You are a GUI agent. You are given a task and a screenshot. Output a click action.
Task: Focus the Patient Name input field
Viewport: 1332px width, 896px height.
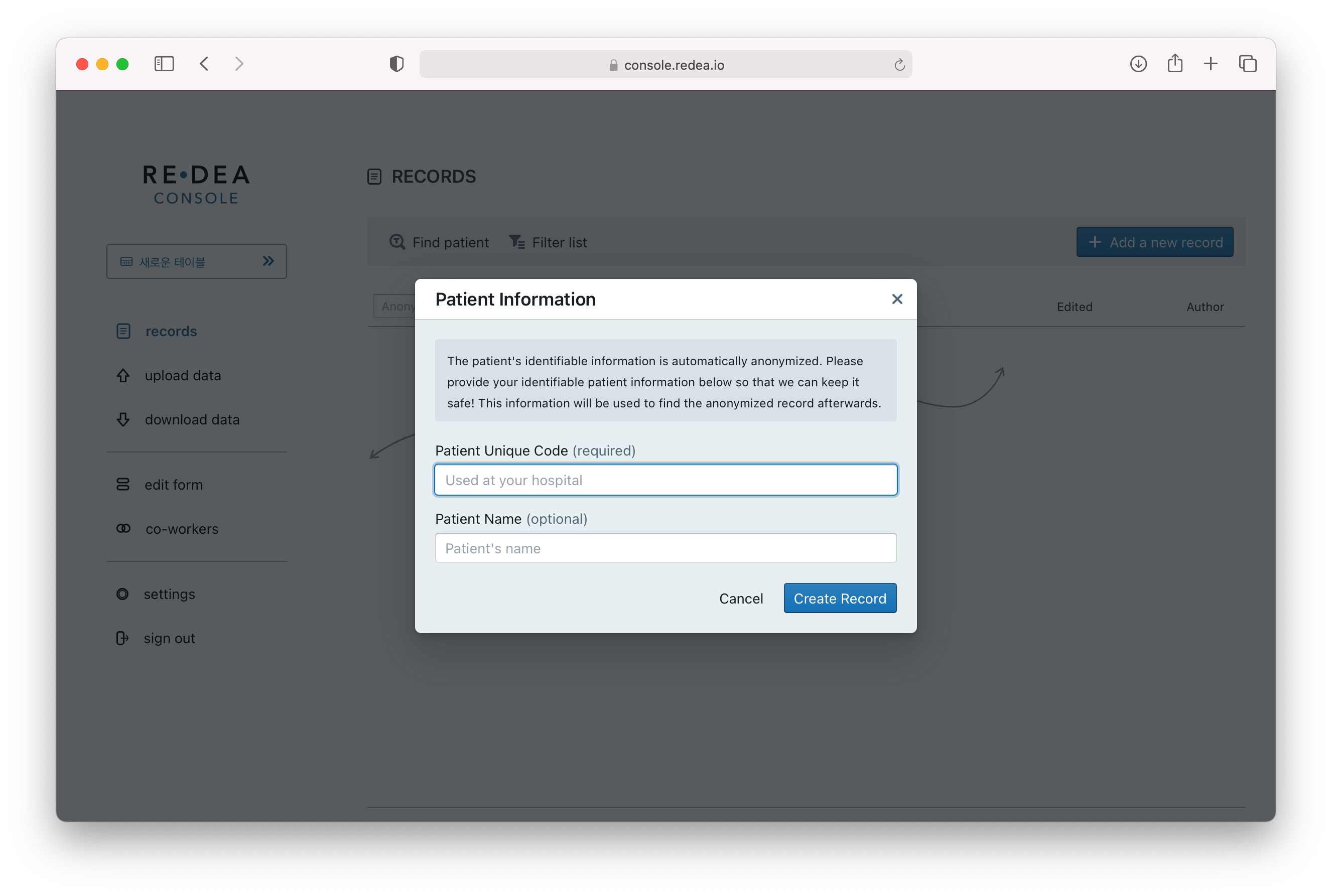[665, 548]
